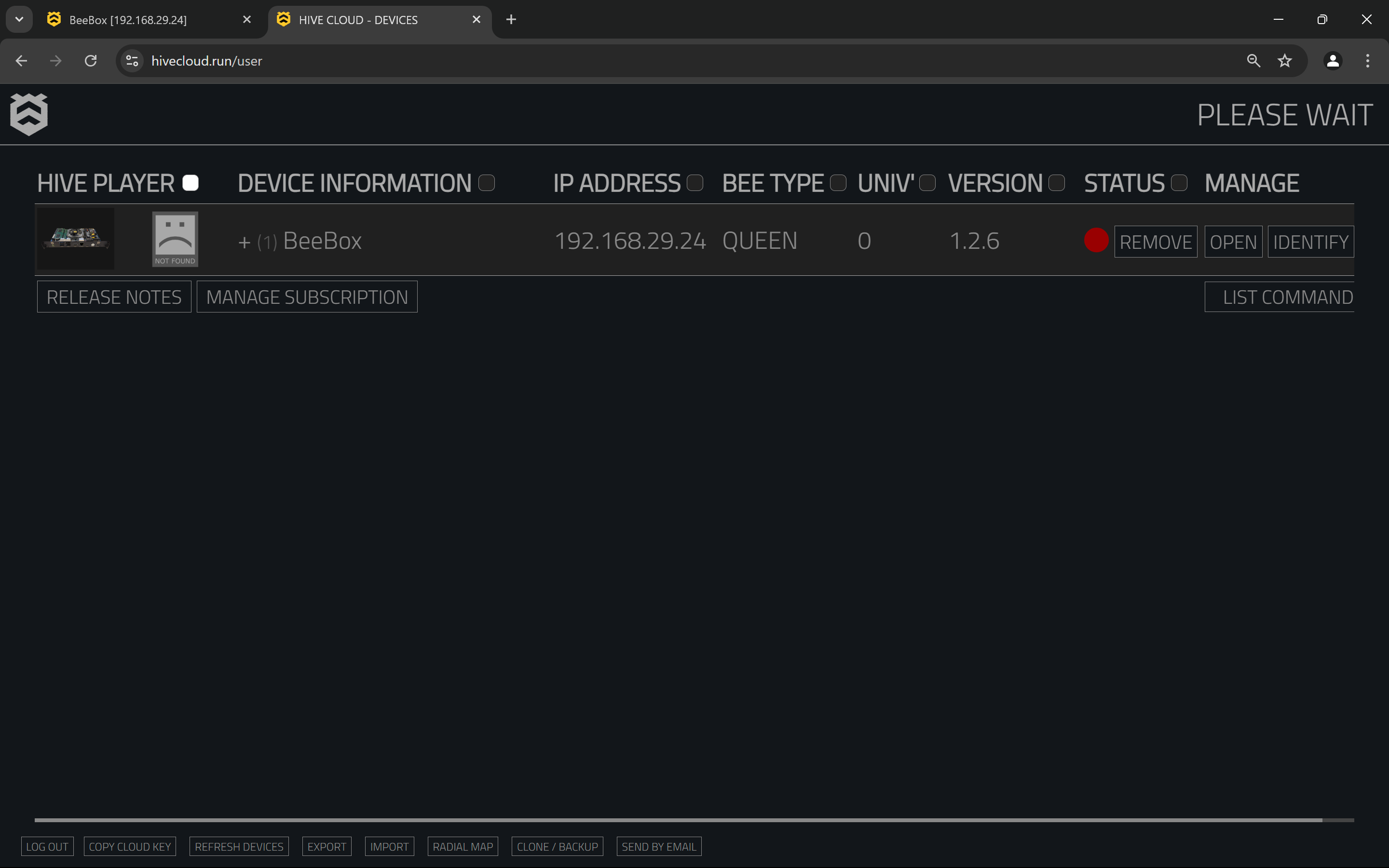Toggle the DEVICE INFORMATION column checkbox

point(487,183)
